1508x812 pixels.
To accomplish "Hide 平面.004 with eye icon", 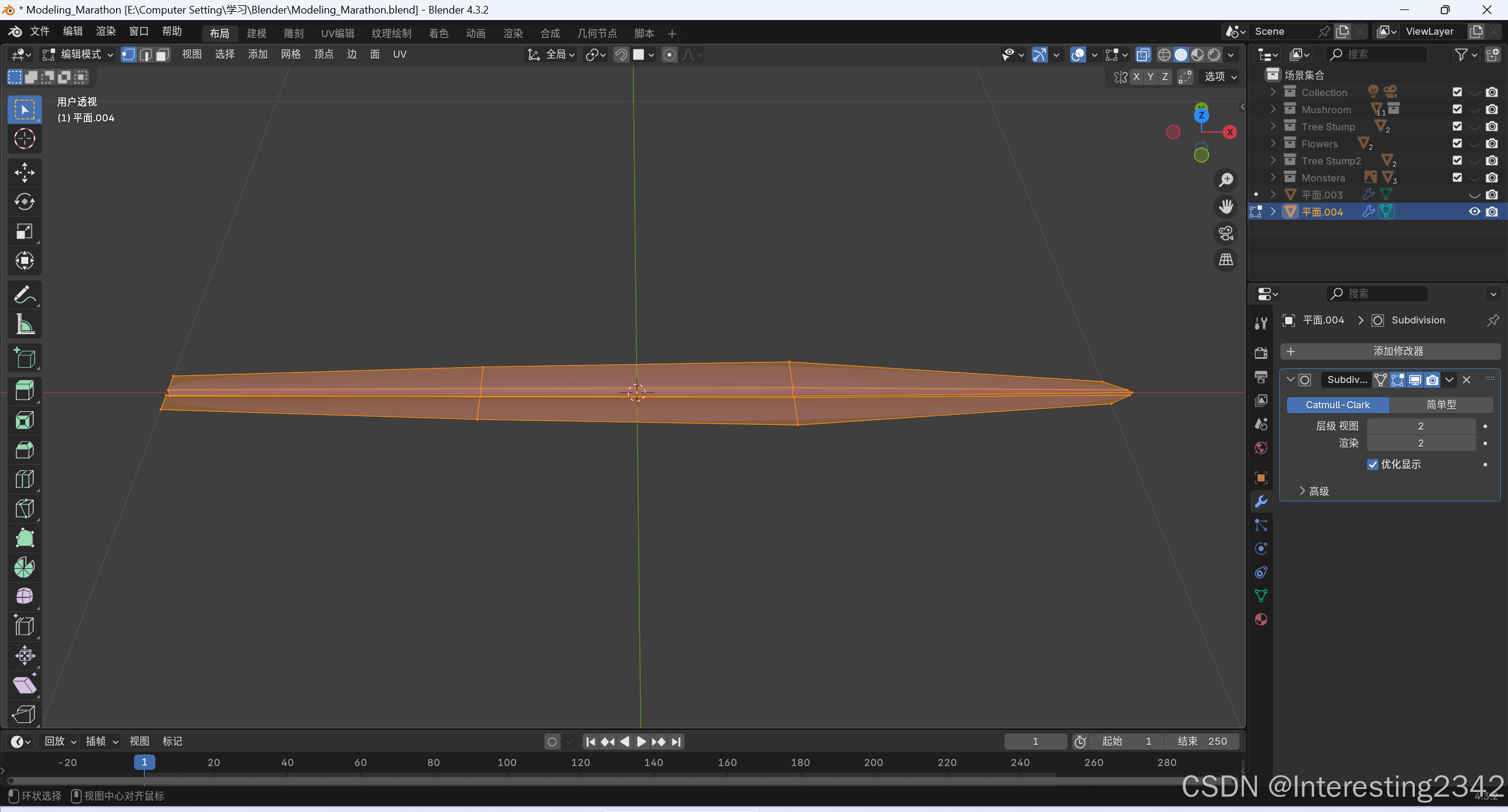I will point(1474,212).
